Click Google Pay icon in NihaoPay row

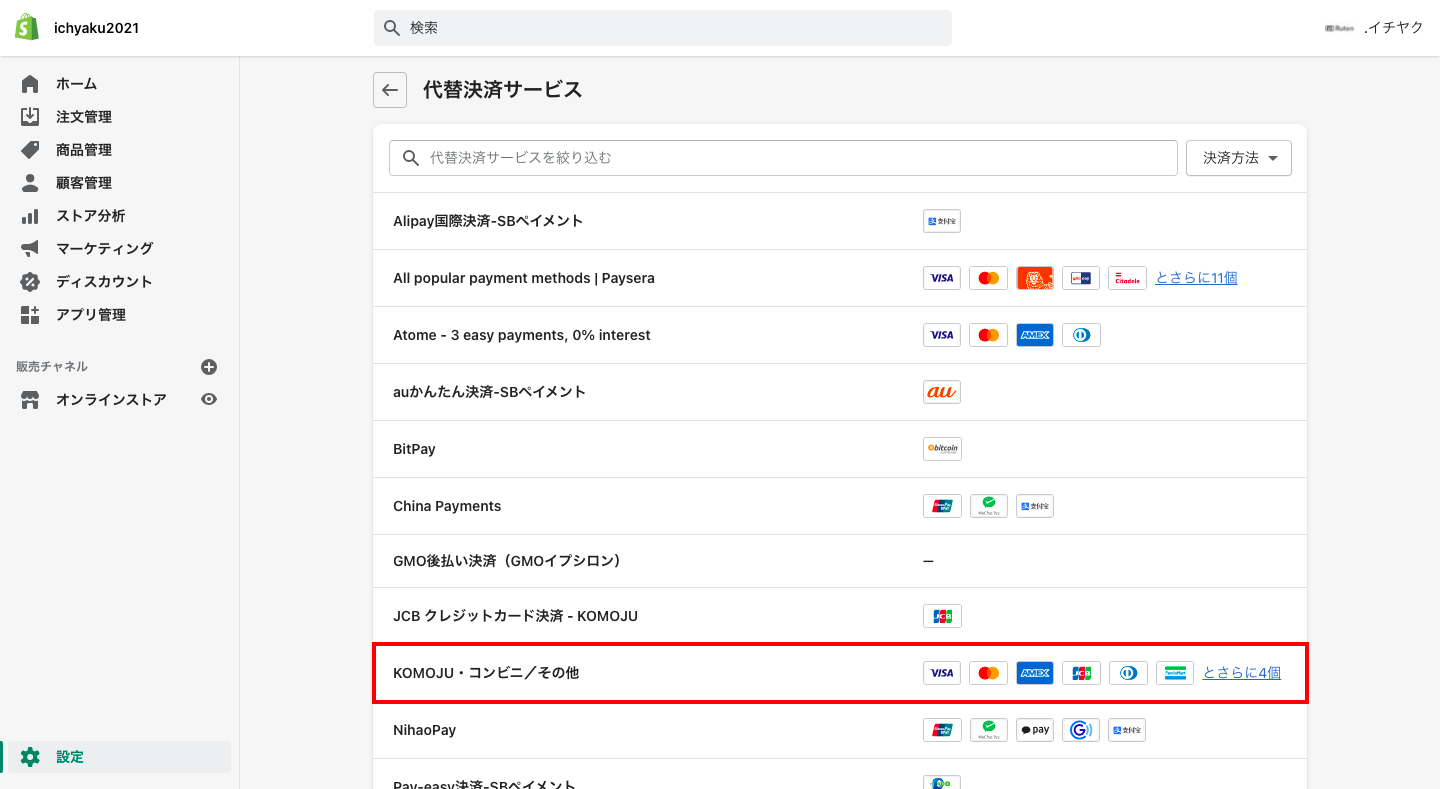(1081, 730)
